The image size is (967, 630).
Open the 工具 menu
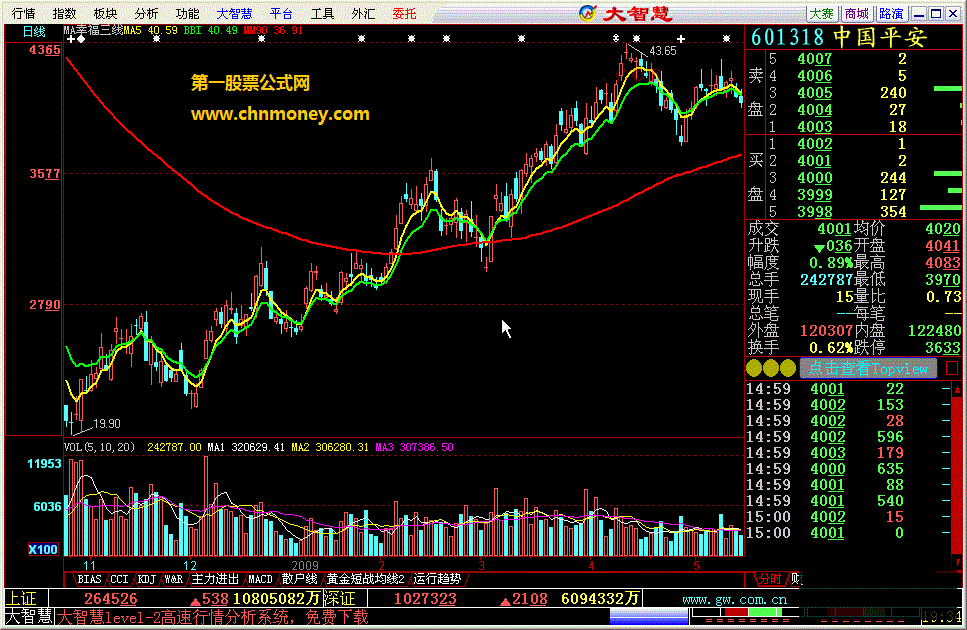[322, 13]
